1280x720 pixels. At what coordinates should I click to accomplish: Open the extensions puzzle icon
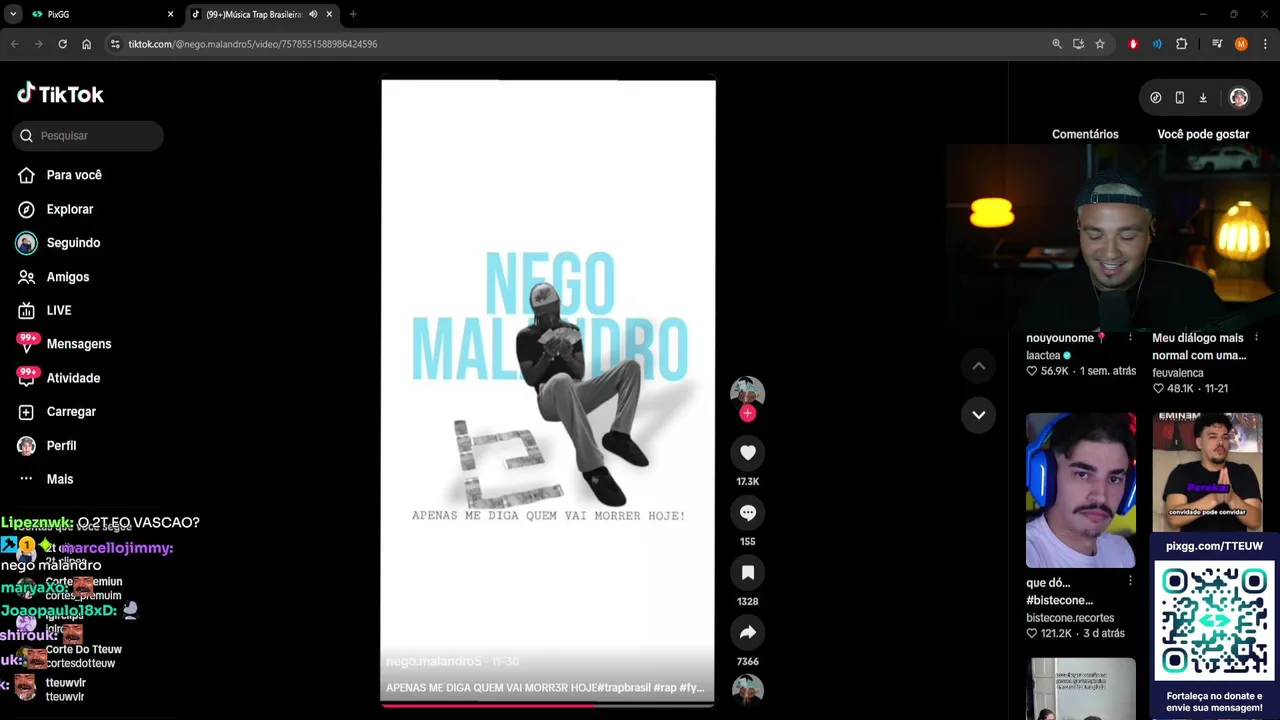pyautogui.click(x=1182, y=44)
